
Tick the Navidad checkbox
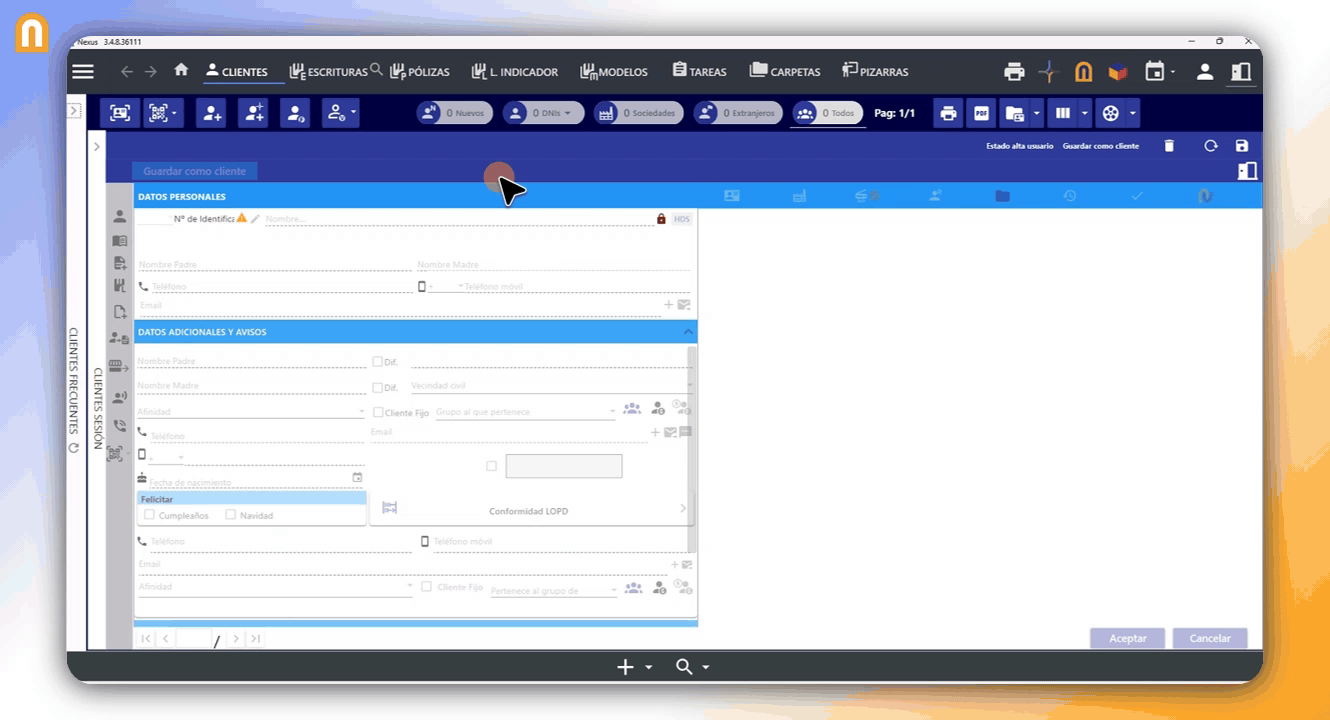[x=231, y=515]
